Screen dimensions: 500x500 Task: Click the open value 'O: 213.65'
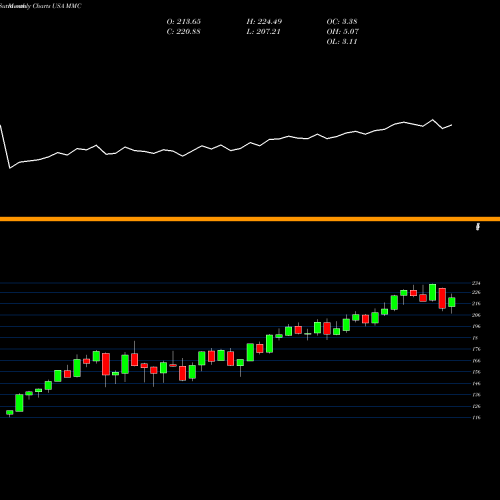[x=184, y=22]
